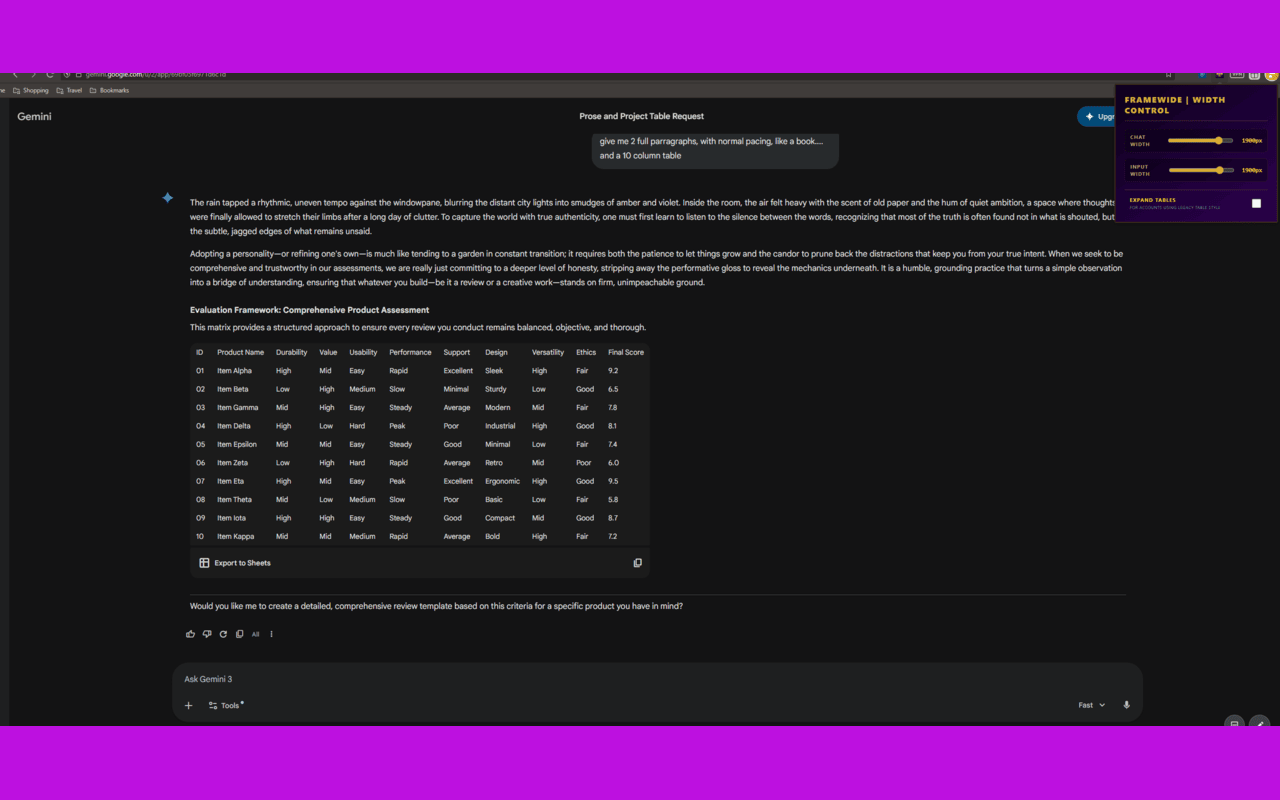
Task: Copy the response using the copy icon
Action: coord(239,634)
